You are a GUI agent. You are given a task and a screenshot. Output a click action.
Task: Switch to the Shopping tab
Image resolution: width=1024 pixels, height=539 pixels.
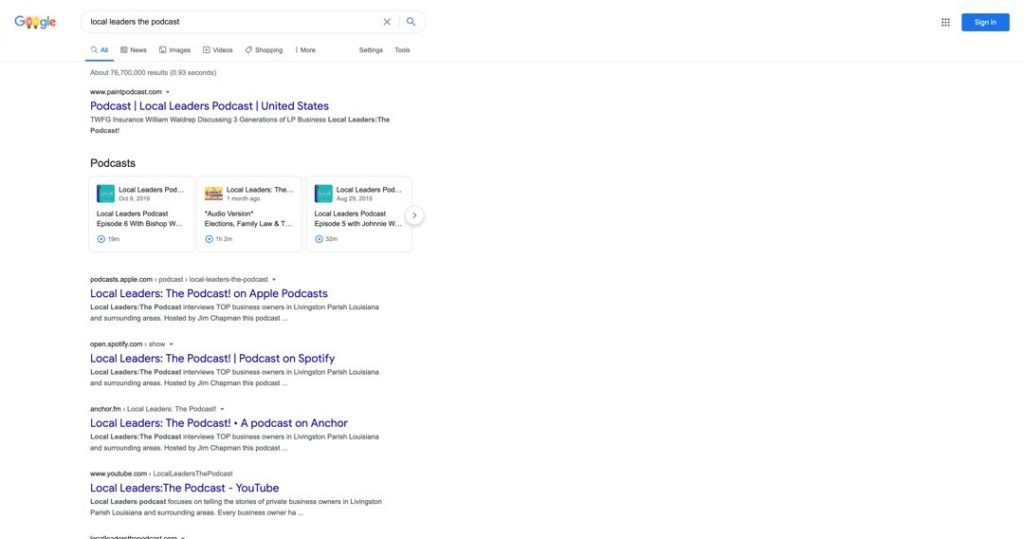tap(264, 50)
